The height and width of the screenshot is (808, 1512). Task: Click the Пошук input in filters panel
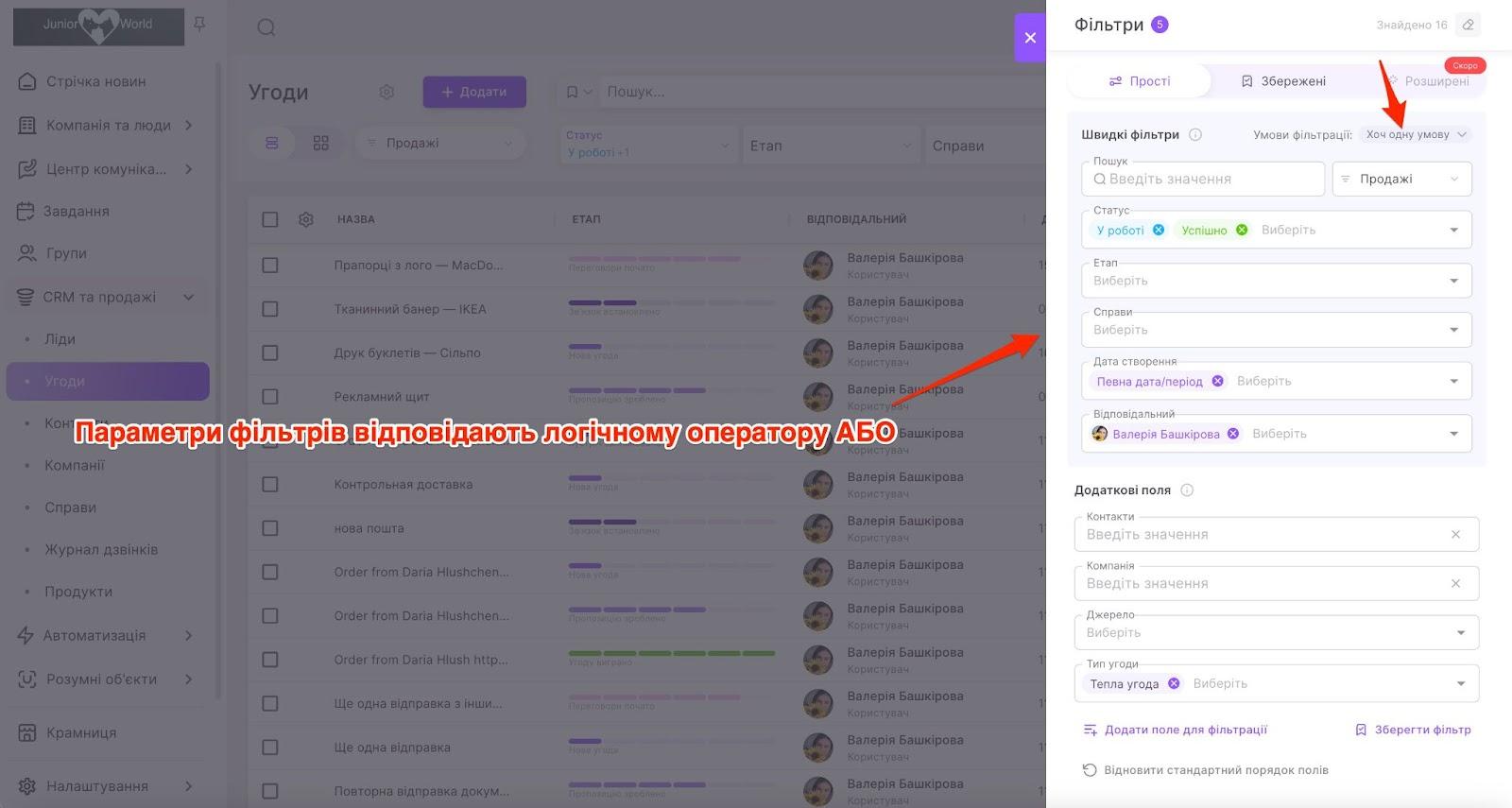pos(1203,179)
